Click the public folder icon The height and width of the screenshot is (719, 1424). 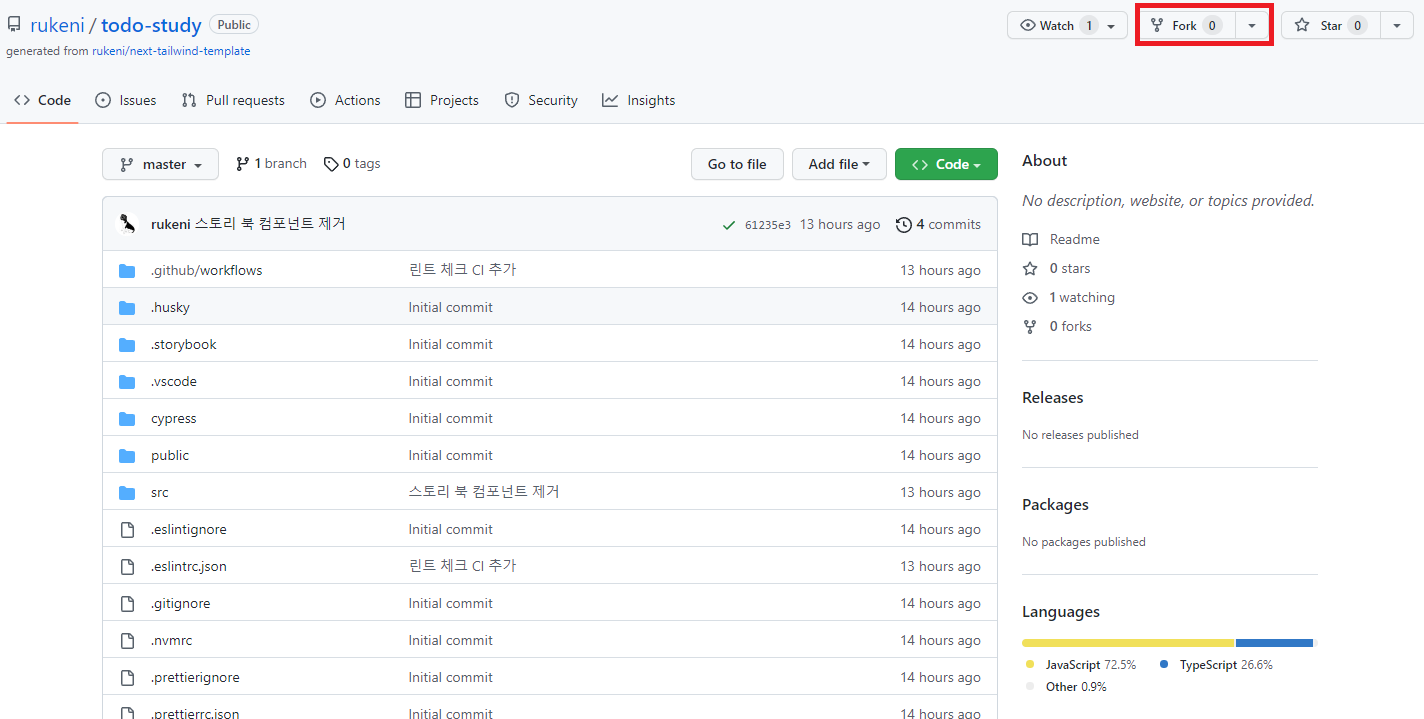[x=127, y=455]
